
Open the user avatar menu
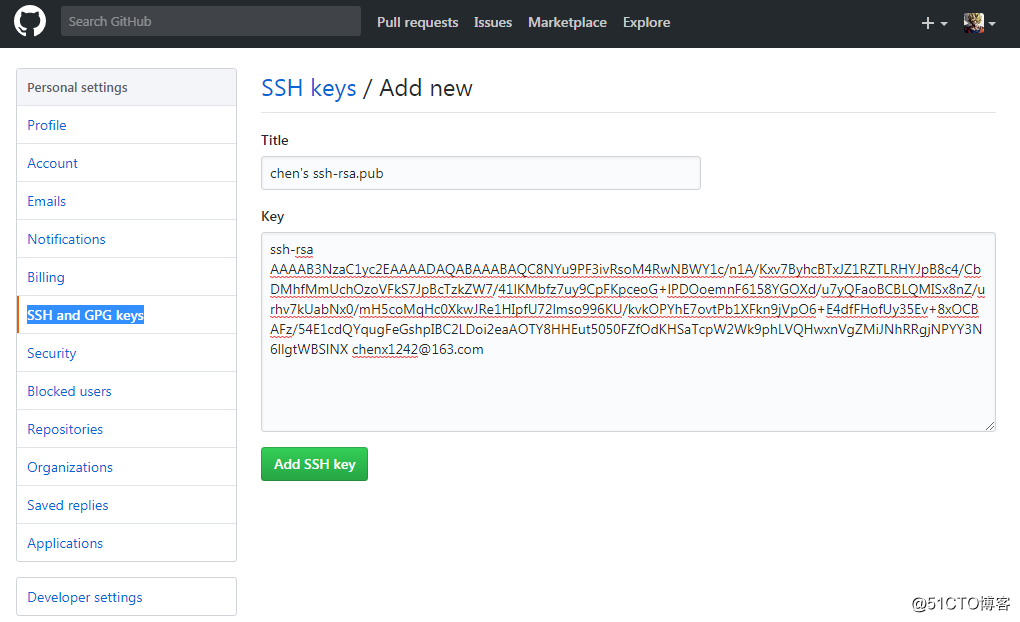tap(979, 23)
